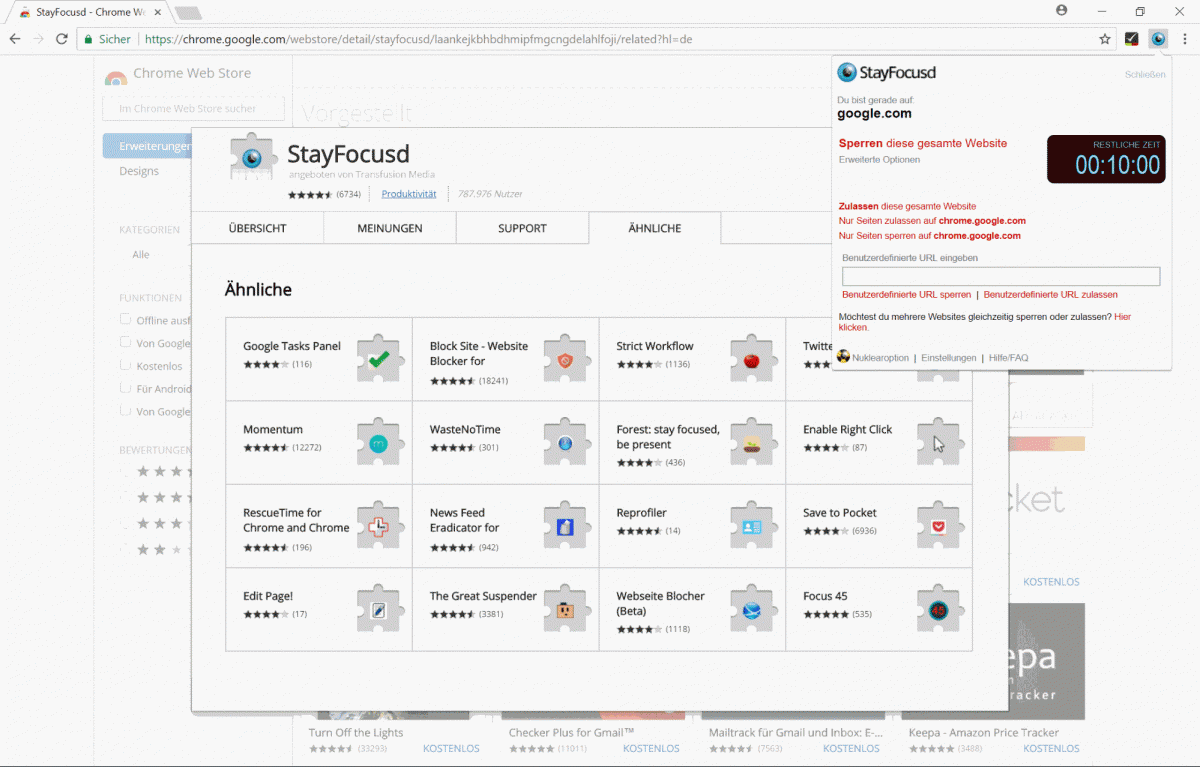The width and height of the screenshot is (1200, 767).
Task: Click the Reprofiler extension icon
Action: 752,525
